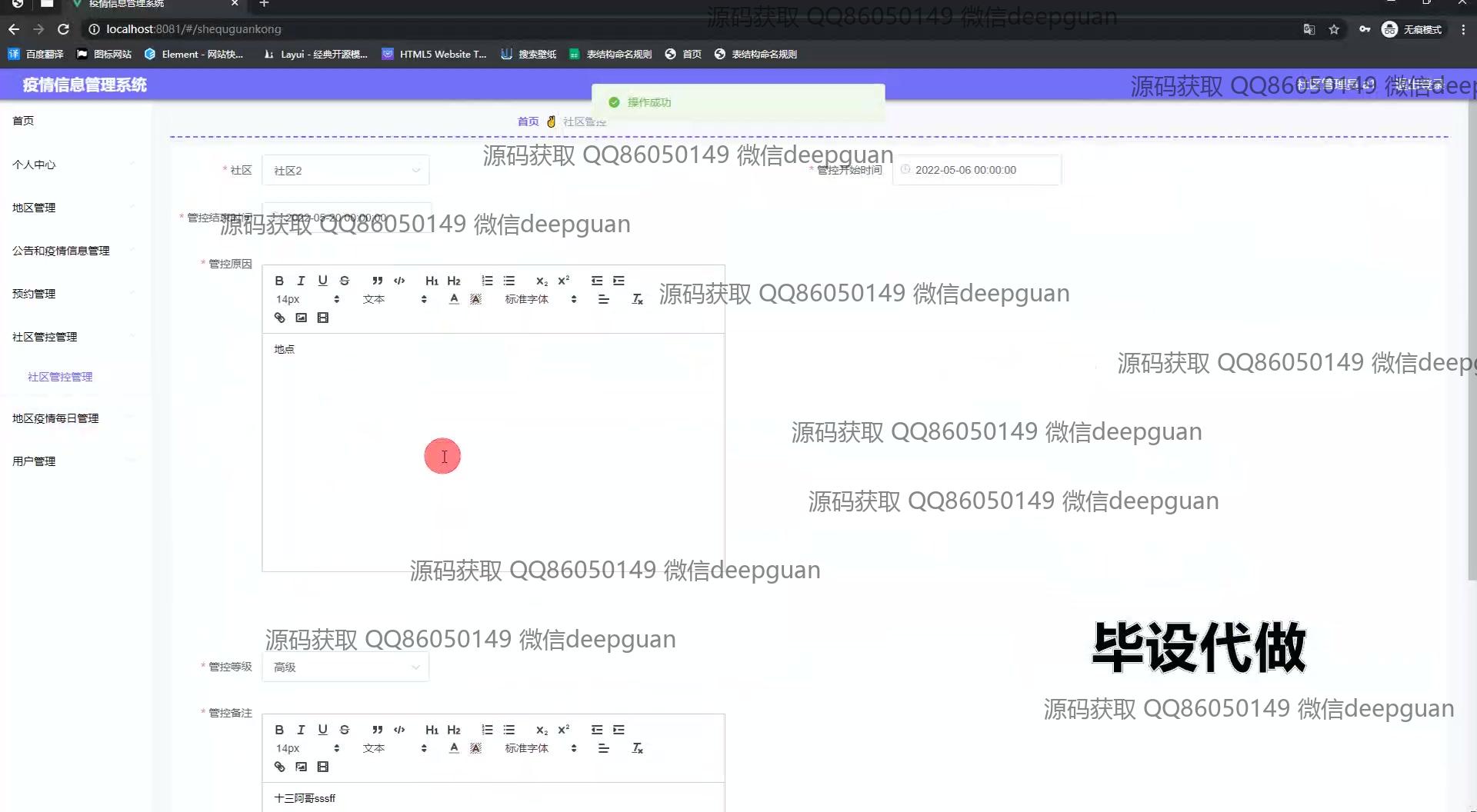
Task: Insert link in 管控备注 editor
Action: [279, 767]
